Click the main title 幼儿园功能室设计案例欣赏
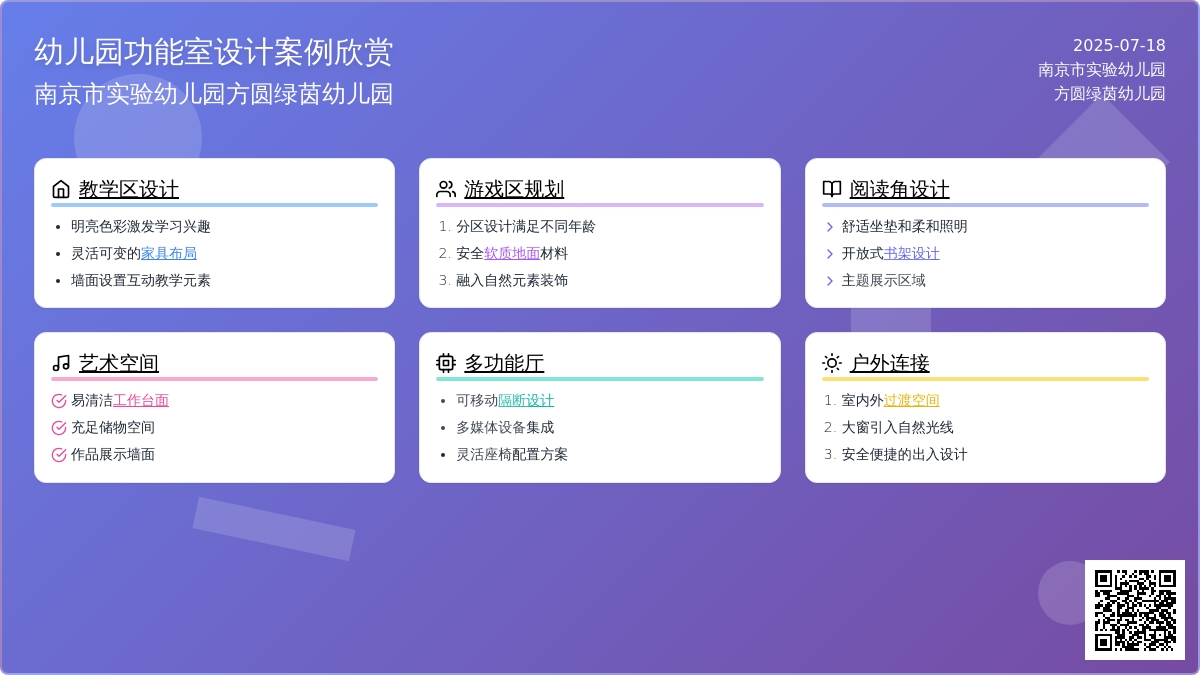 coord(214,52)
